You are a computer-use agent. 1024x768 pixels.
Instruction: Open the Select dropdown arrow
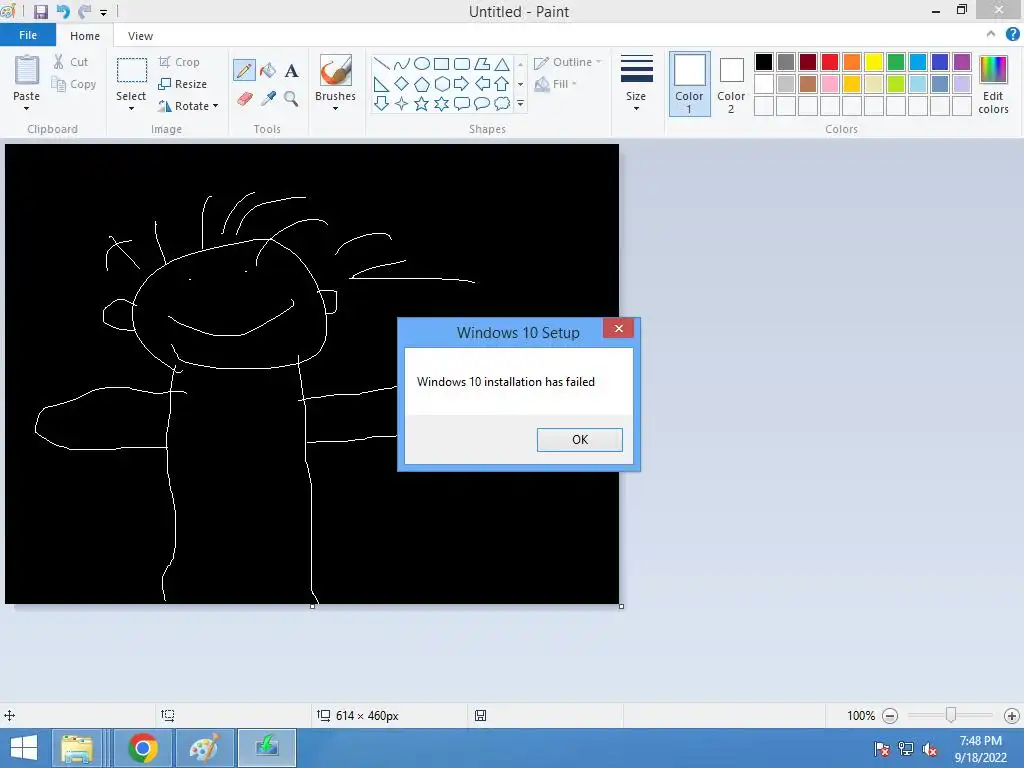pos(131,108)
